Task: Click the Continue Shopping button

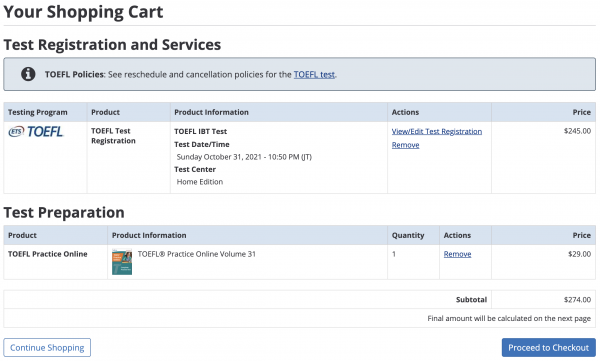Action: pos(47,348)
